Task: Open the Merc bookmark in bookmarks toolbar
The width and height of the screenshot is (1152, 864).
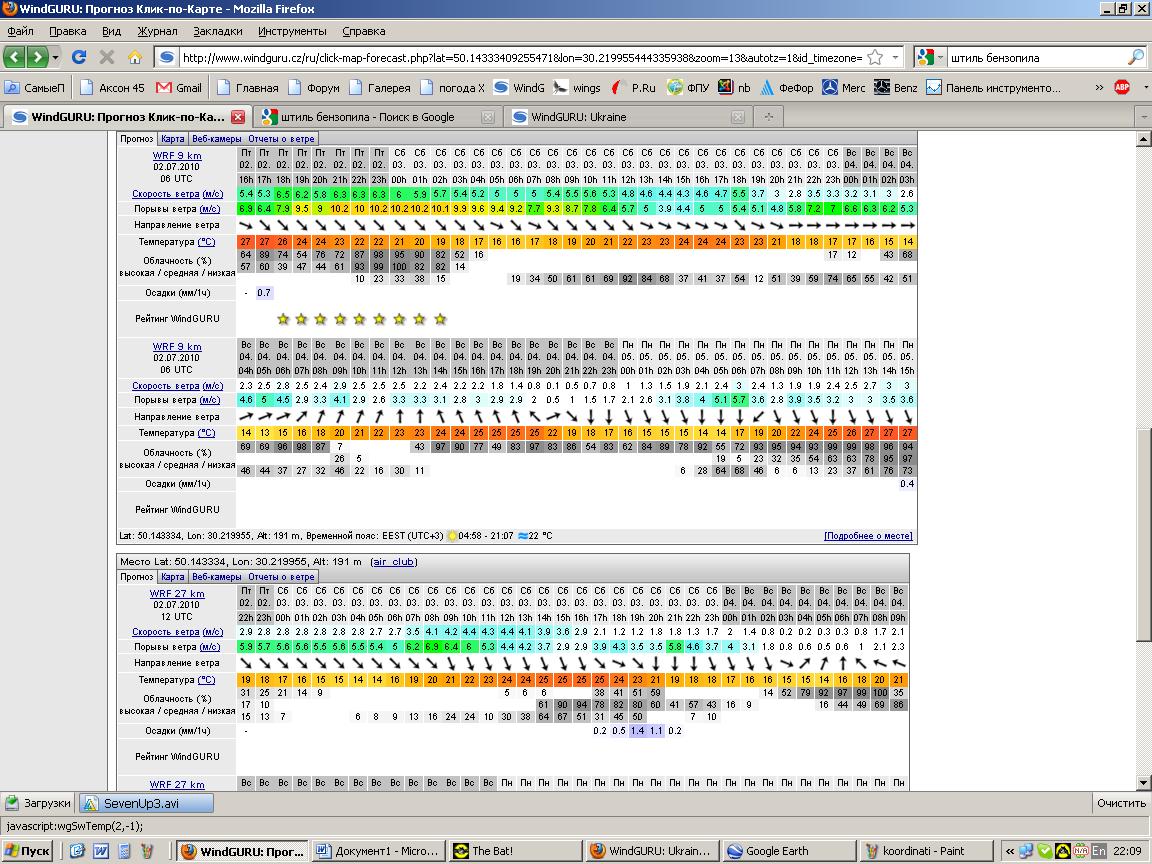Action: pyautogui.click(x=844, y=87)
